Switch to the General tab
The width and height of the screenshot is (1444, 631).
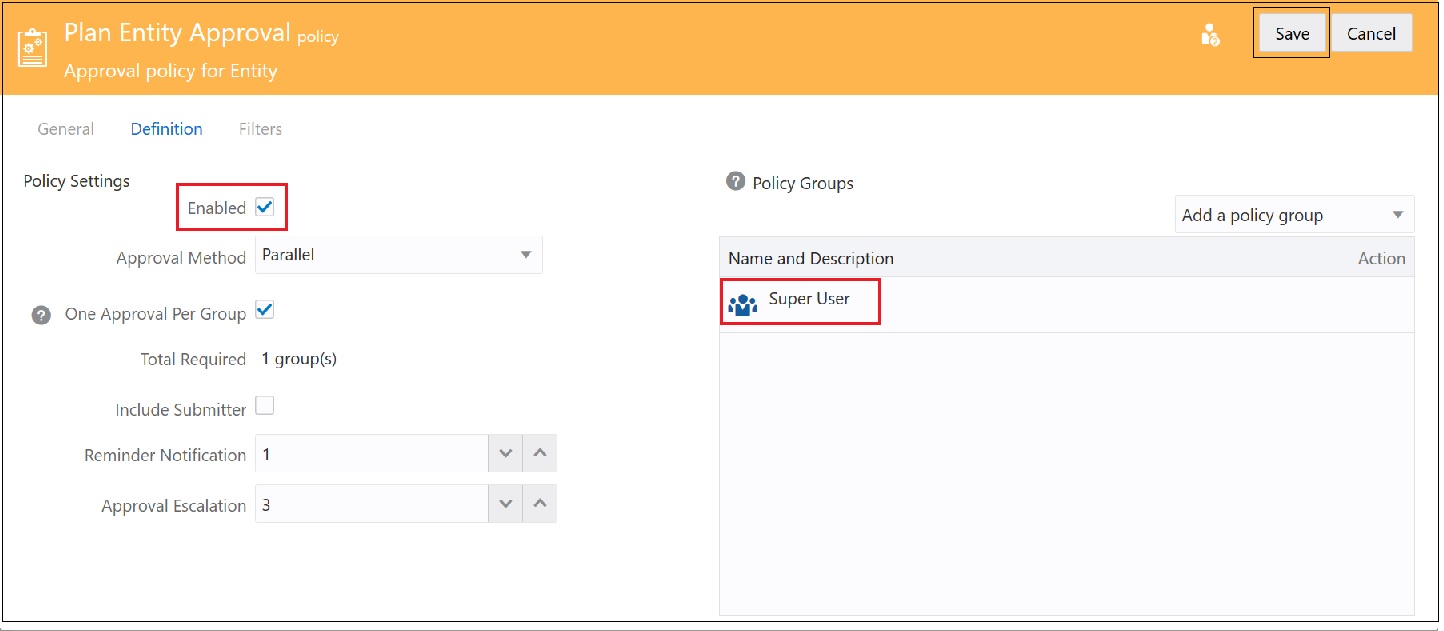click(65, 128)
